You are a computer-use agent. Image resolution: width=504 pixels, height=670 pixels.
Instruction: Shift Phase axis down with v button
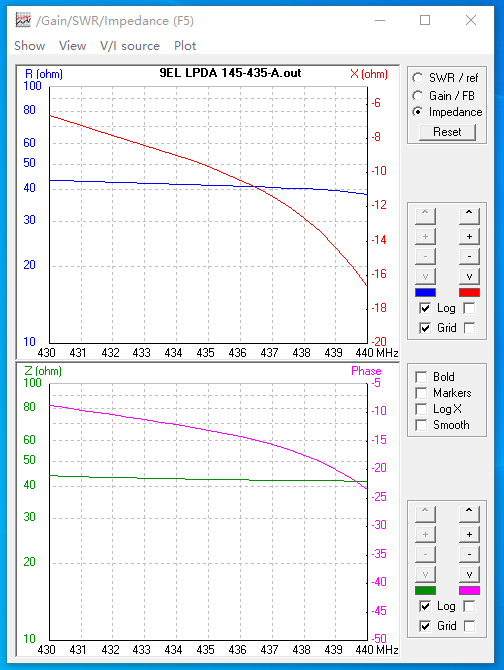click(469, 574)
